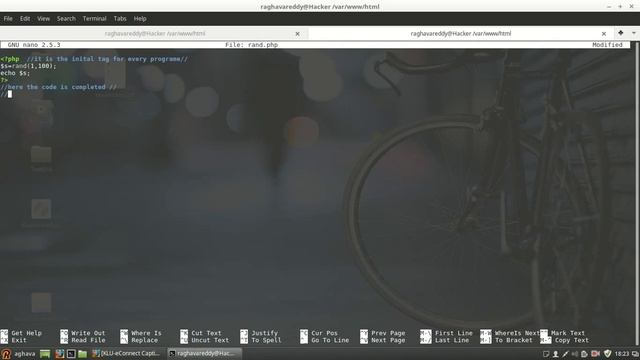Click the To Spell shortcut label
This screenshot has width=640, height=360.
[266, 340]
